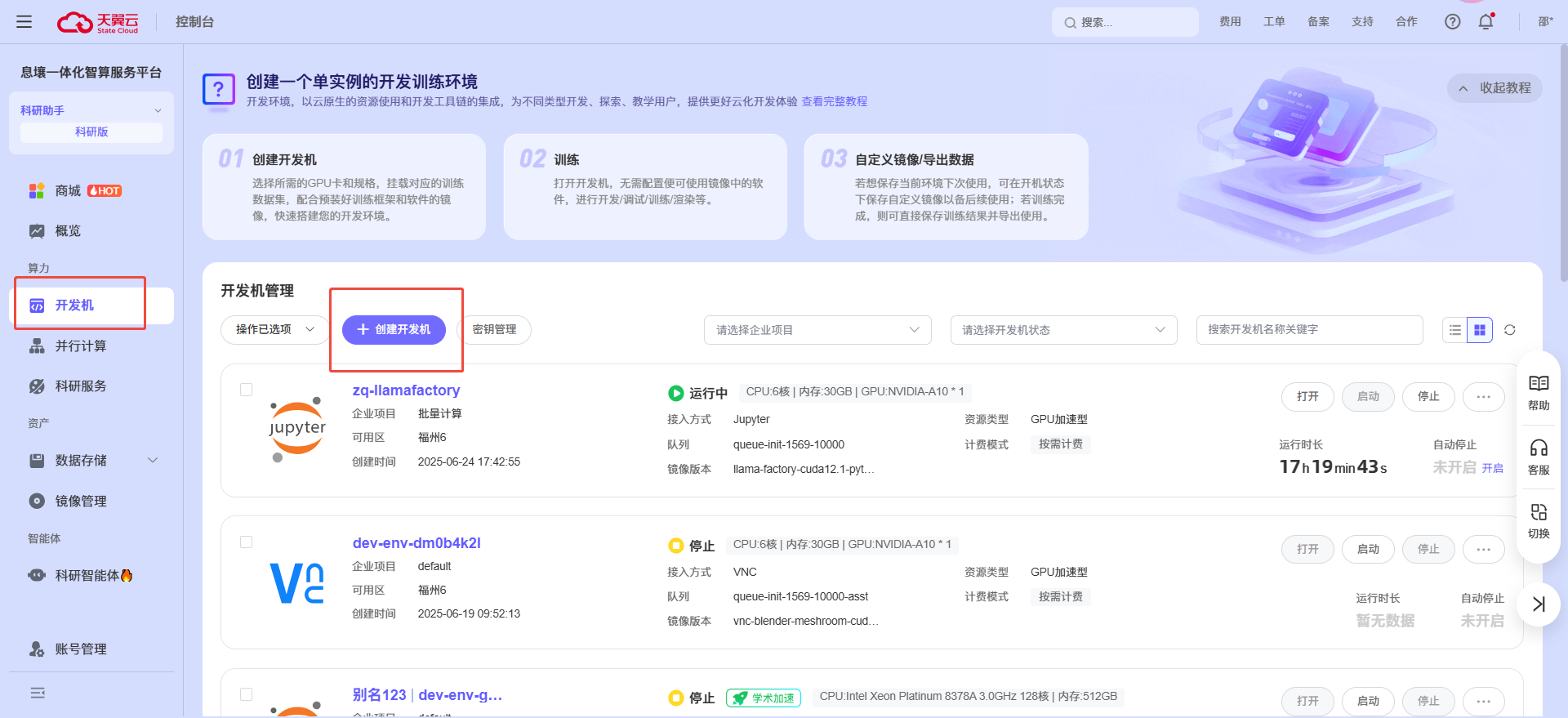Screen dimensions: 1568x718
Task: Click 启动 for zq-llamafactory
Action: [1368, 396]
